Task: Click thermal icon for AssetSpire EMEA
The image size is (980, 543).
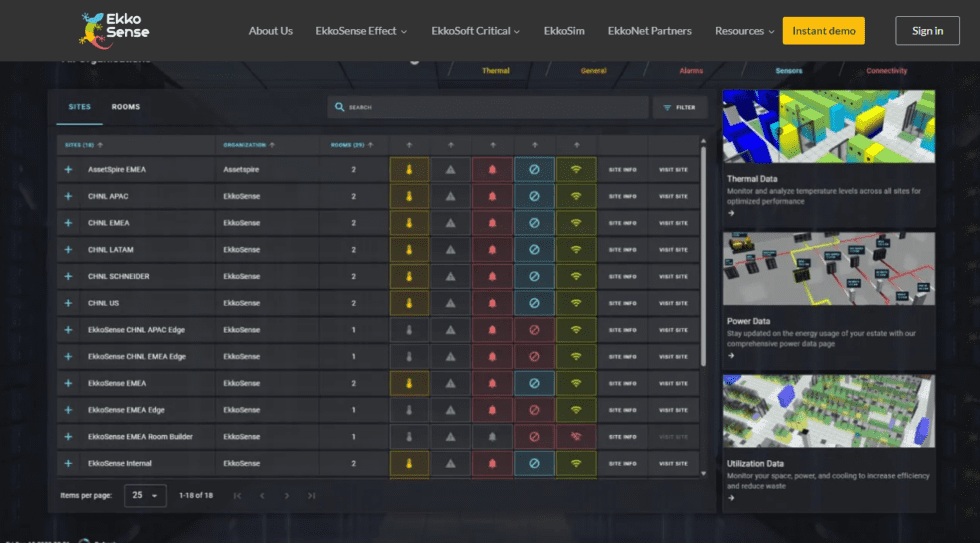Action: click(409, 169)
